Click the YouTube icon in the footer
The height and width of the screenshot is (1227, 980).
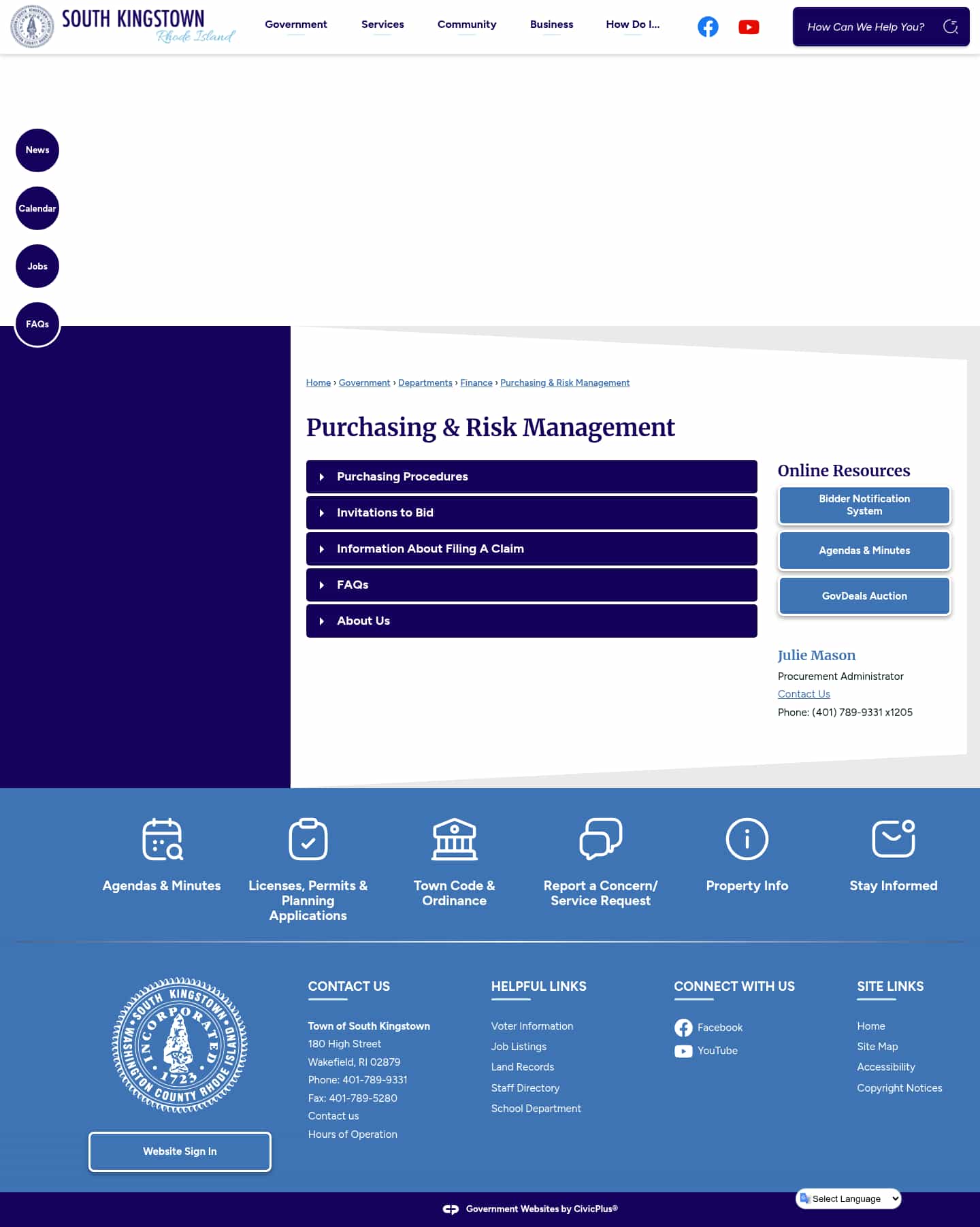683,1051
